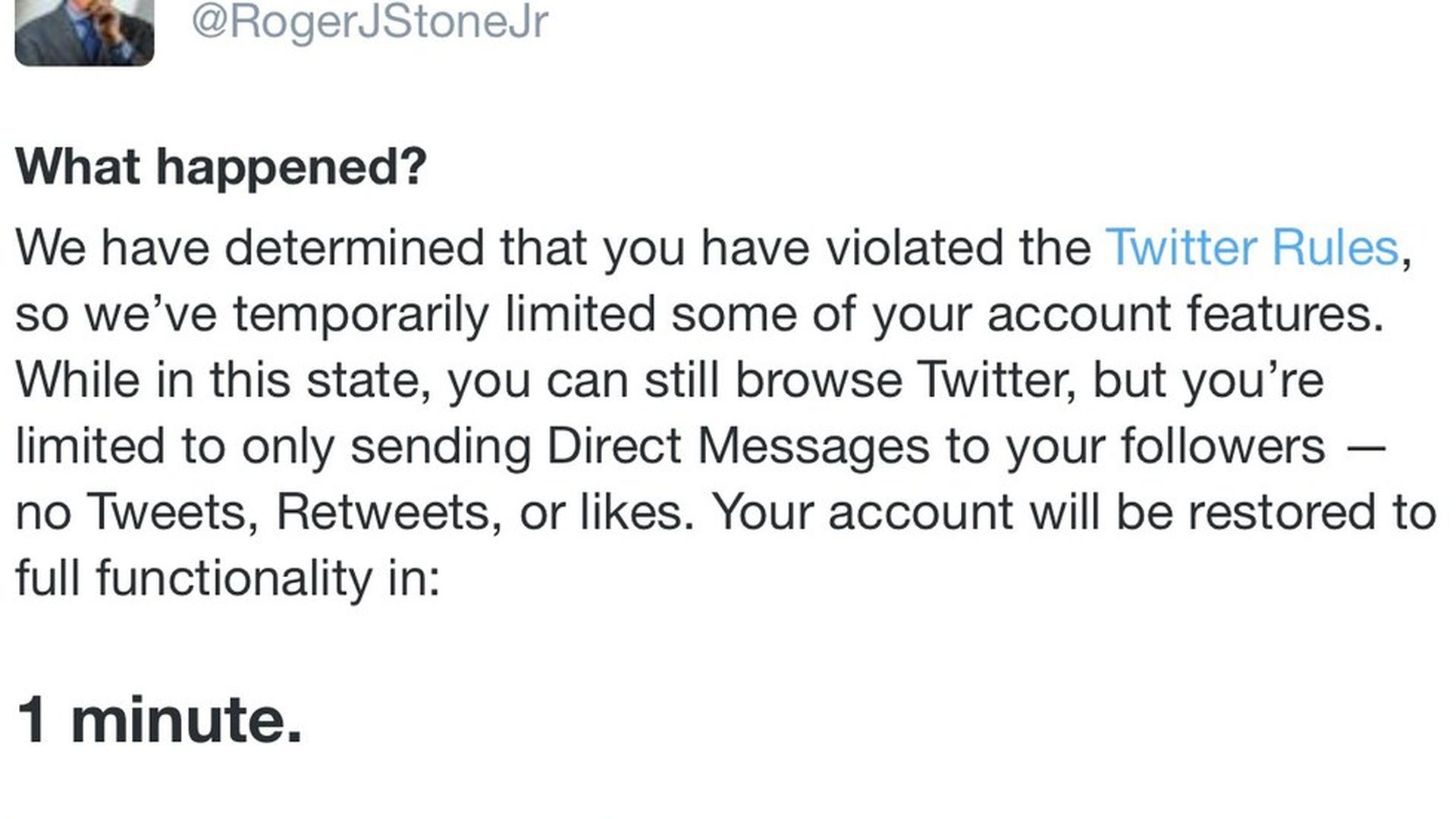This screenshot has width=1456, height=819.
Task: Click the profile avatar photo
Action: point(84,32)
